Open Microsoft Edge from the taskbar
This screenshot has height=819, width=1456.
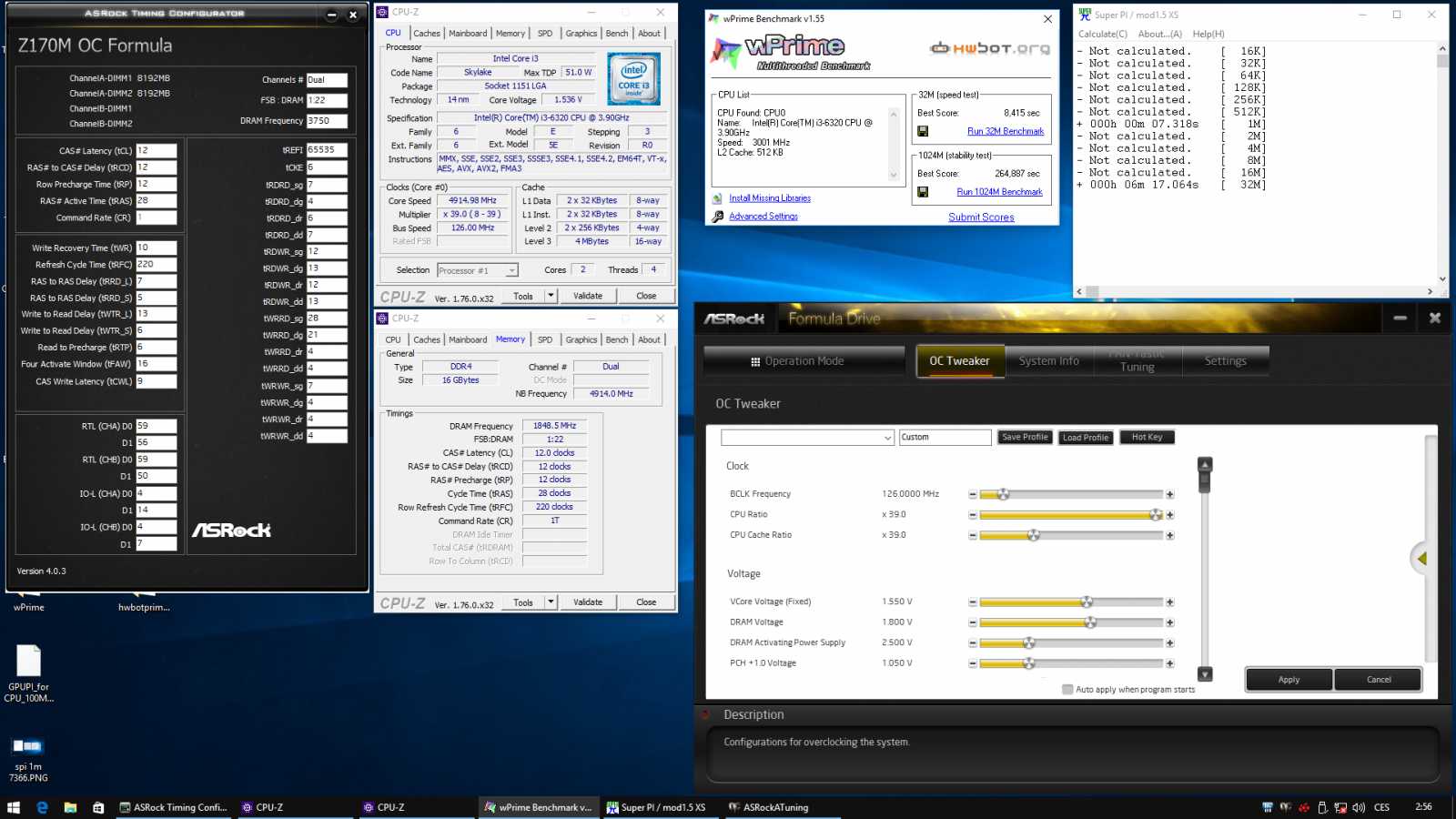pos(42,807)
